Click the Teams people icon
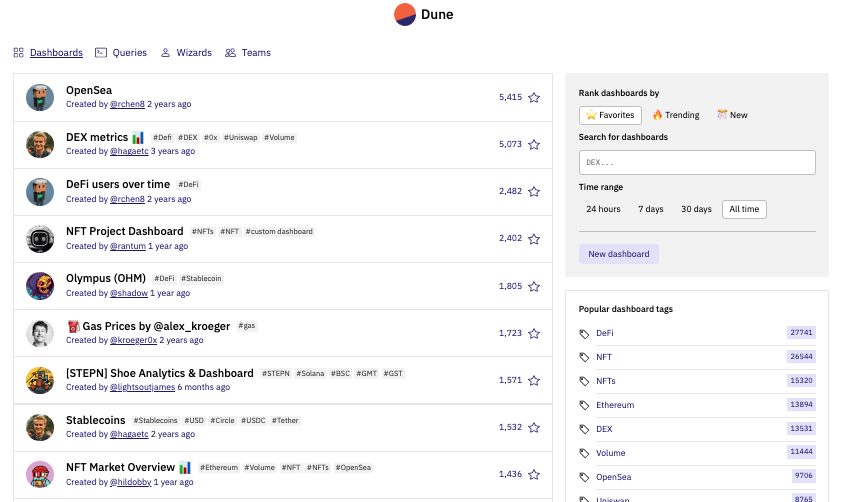 230,52
